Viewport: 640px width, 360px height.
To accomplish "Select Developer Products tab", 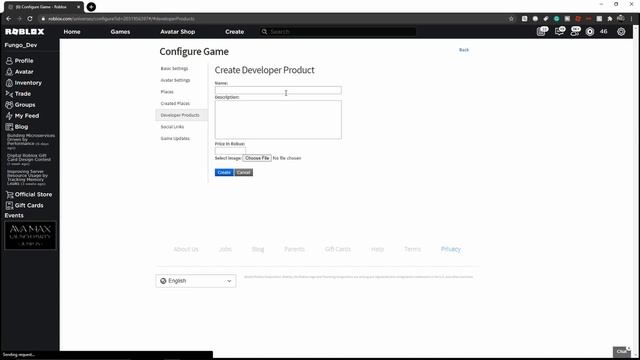I will click(181, 115).
